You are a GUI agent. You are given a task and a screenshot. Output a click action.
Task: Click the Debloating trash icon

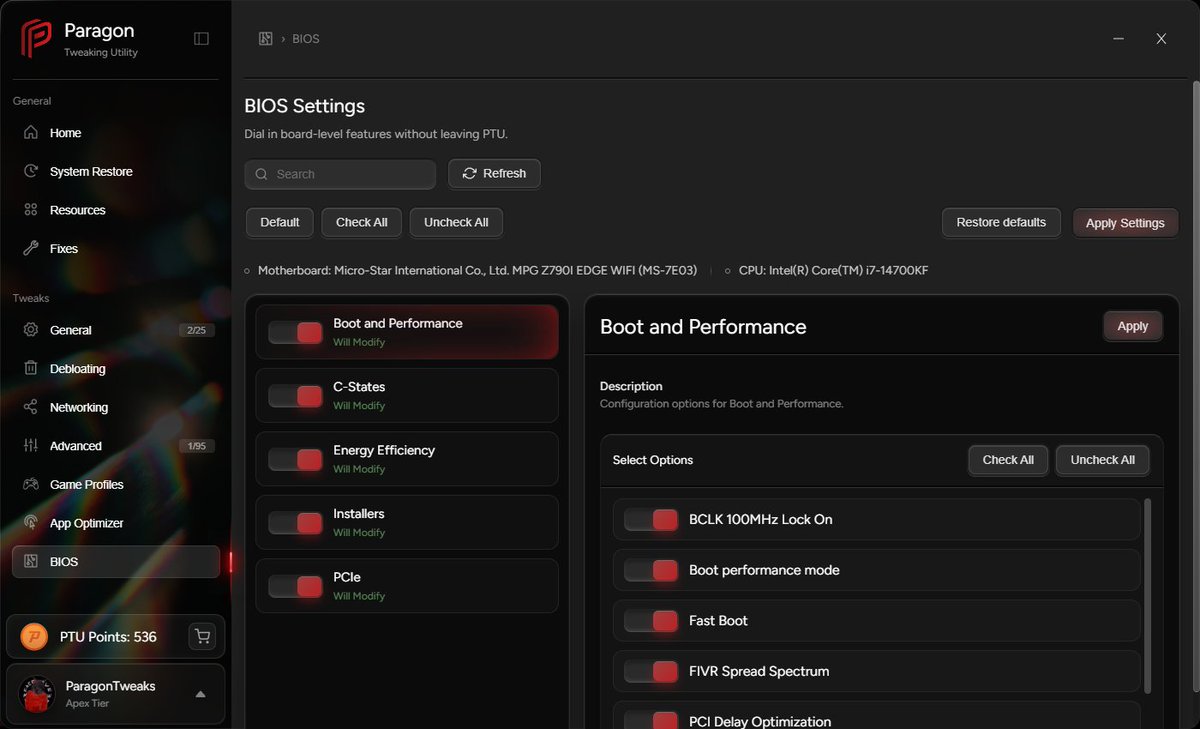click(x=31, y=369)
